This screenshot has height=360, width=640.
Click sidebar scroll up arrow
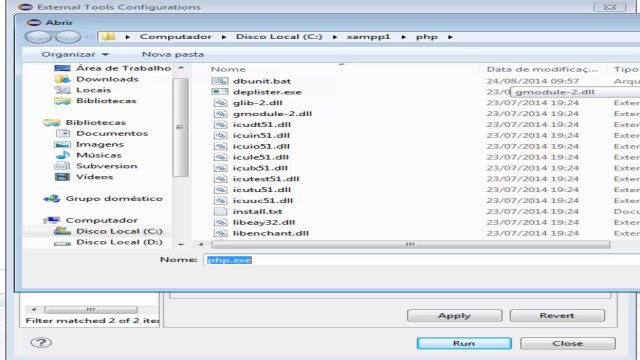[x=181, y=68]
